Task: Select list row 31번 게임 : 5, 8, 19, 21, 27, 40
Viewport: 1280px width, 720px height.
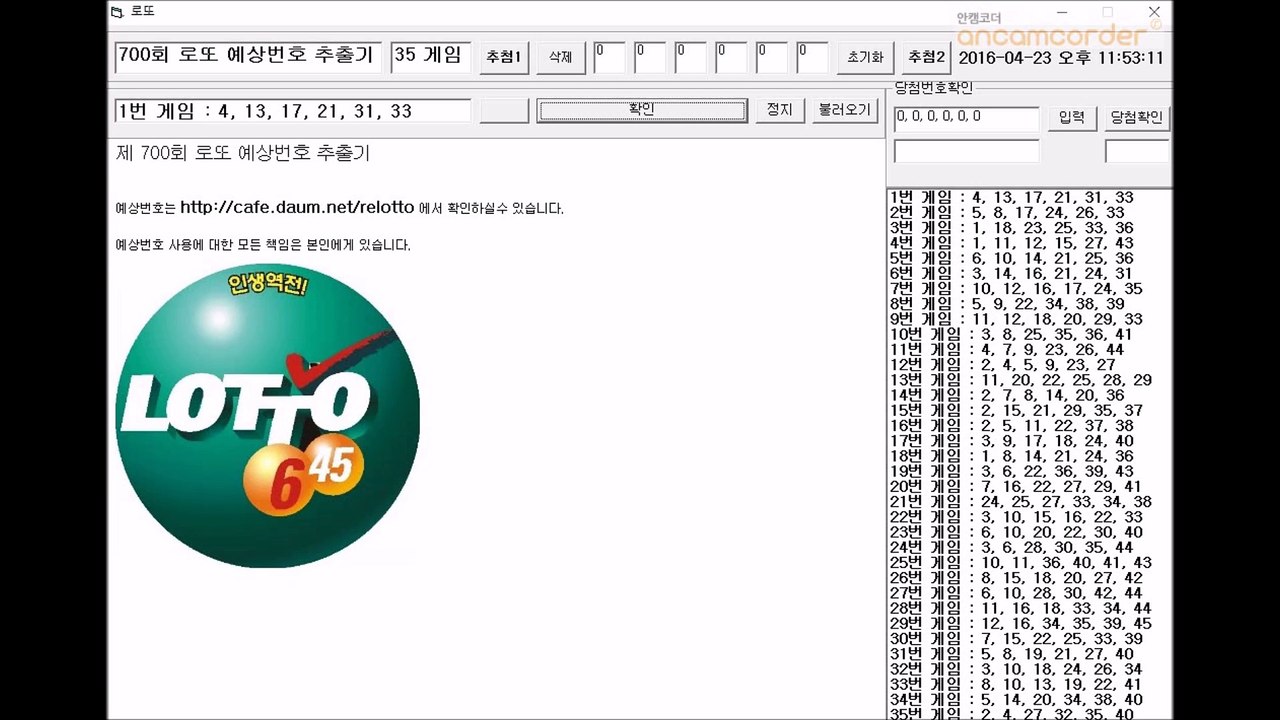Action: [1012, 654]
